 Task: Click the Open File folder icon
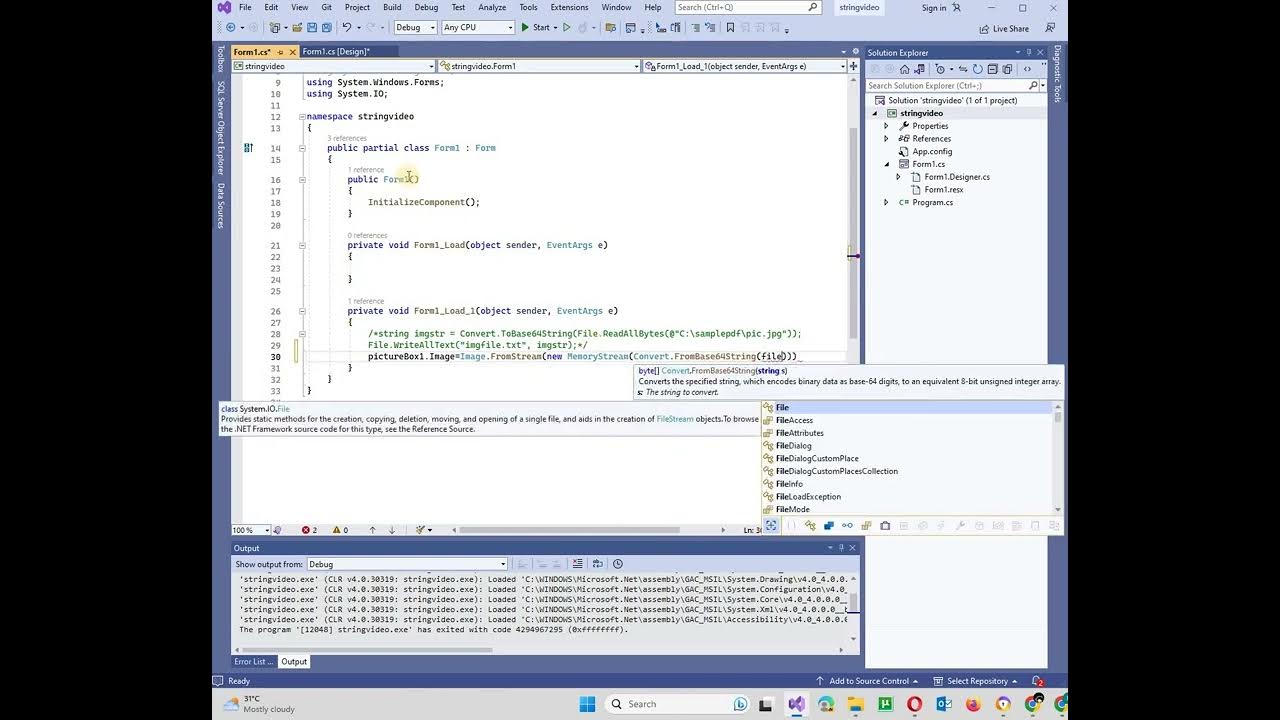[296, 28]
